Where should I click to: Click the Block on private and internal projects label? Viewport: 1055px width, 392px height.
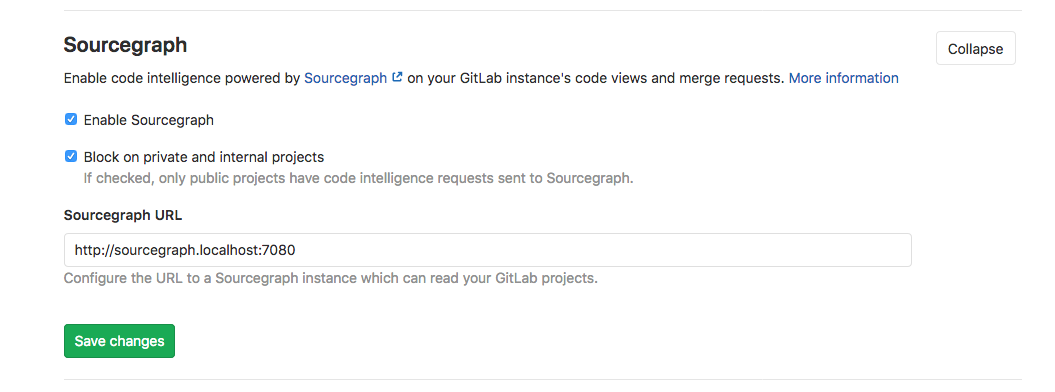click(204, 157)
